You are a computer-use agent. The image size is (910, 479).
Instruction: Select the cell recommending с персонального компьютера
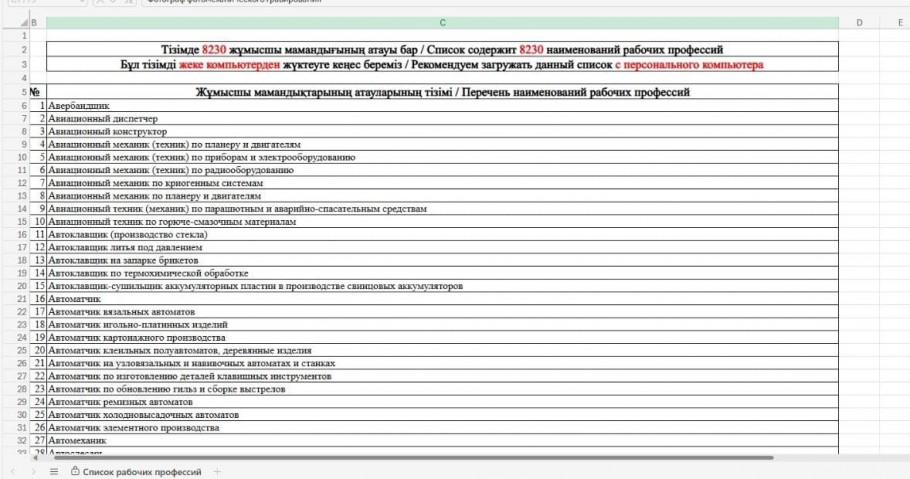coord(442,64)
